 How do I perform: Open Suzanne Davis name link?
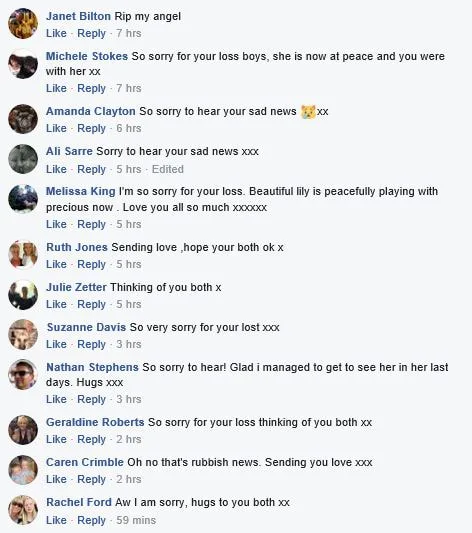pyautogui.click(x=86, y=327)
